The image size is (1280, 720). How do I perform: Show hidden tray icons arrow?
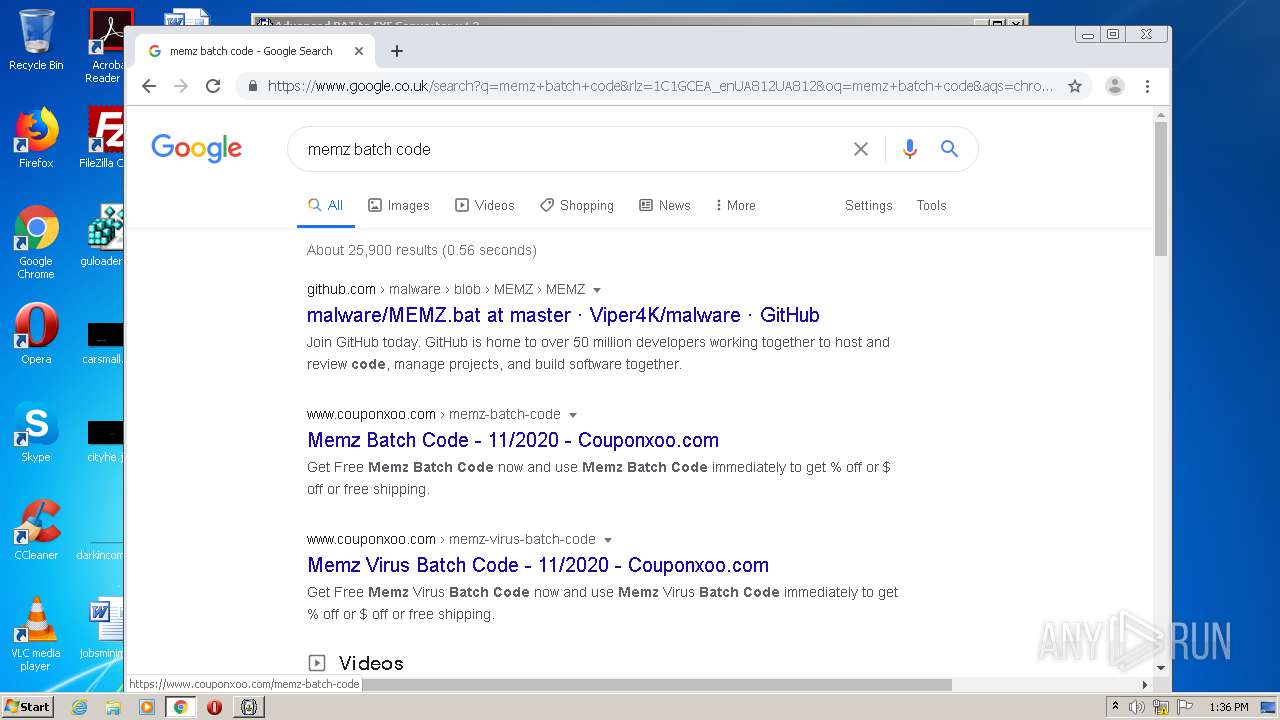click(1115, 707)
